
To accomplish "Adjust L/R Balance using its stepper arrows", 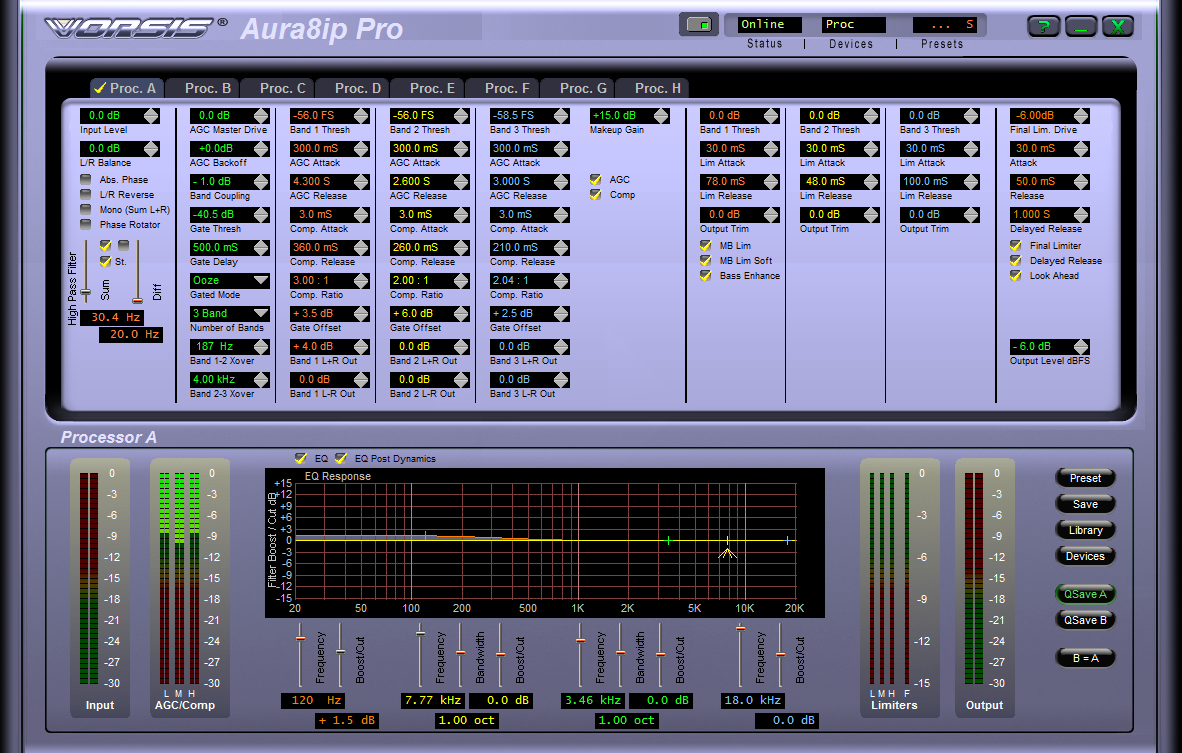I will 152,148.
